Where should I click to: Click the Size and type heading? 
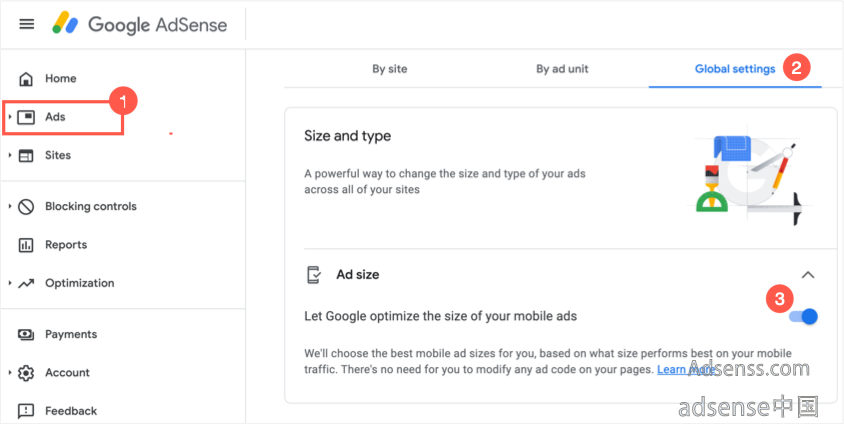point(347,136)
